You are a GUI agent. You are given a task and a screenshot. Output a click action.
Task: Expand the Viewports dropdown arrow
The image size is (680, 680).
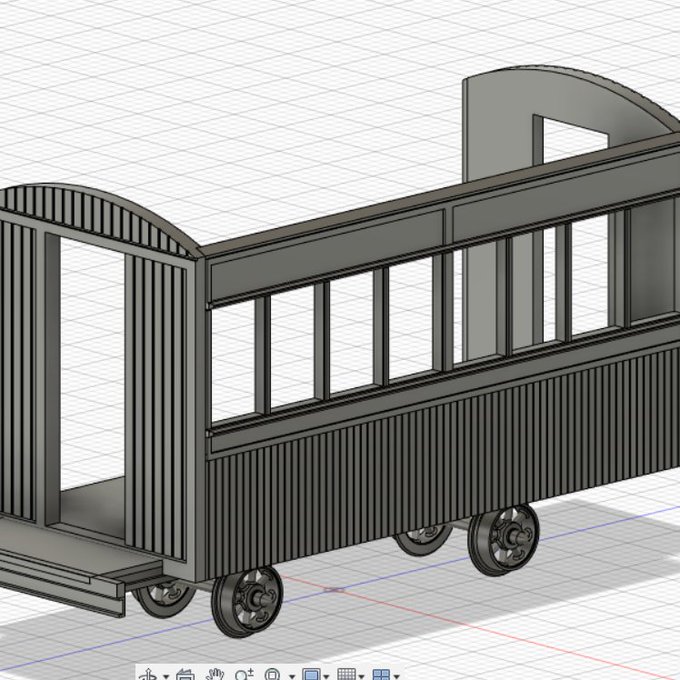[396, 676]
